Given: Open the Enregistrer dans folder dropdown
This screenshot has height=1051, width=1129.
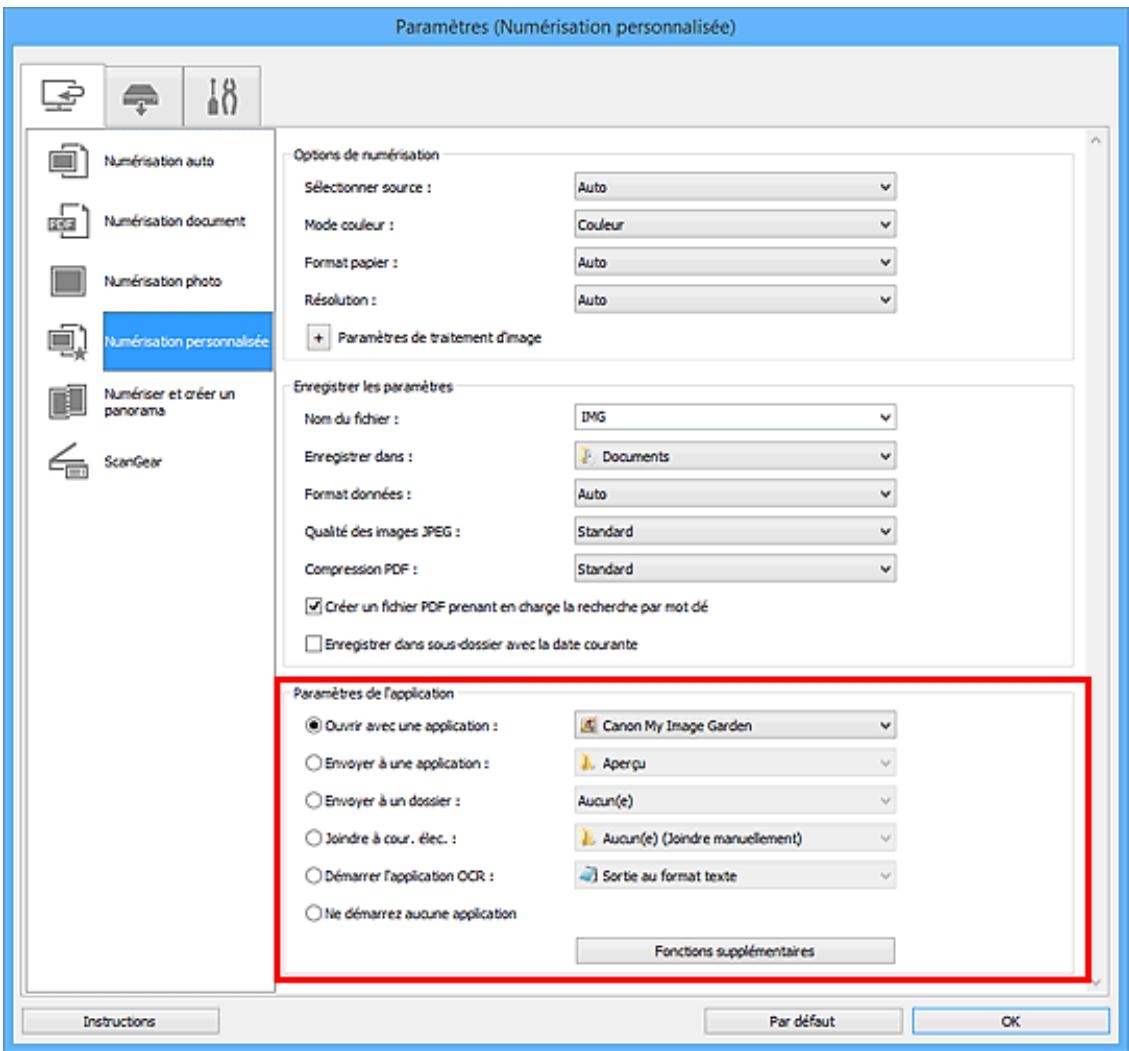Looking at the screenshot, I should pos(735,456).
